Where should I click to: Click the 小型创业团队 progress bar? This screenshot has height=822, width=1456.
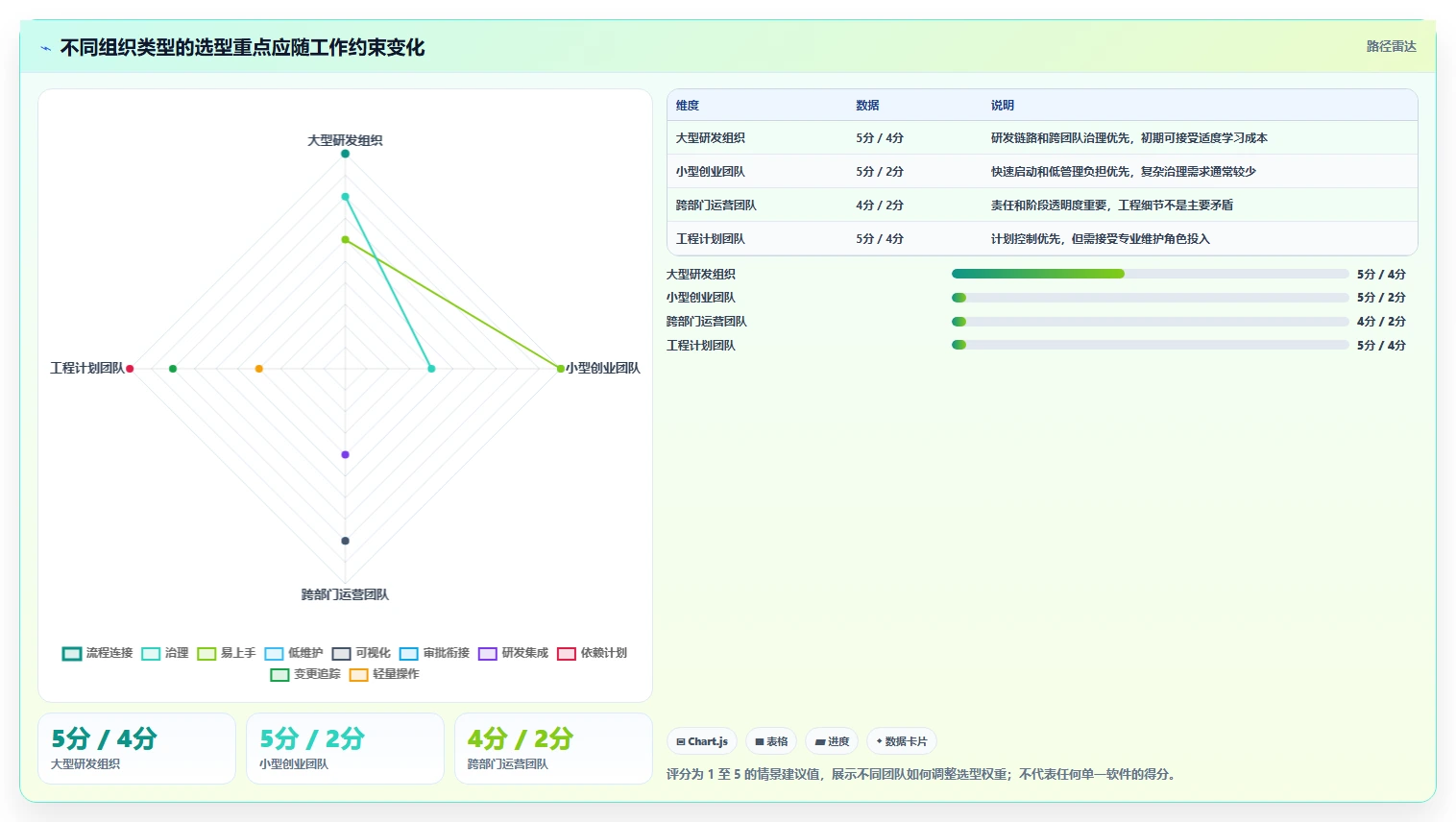point(1150,298)
